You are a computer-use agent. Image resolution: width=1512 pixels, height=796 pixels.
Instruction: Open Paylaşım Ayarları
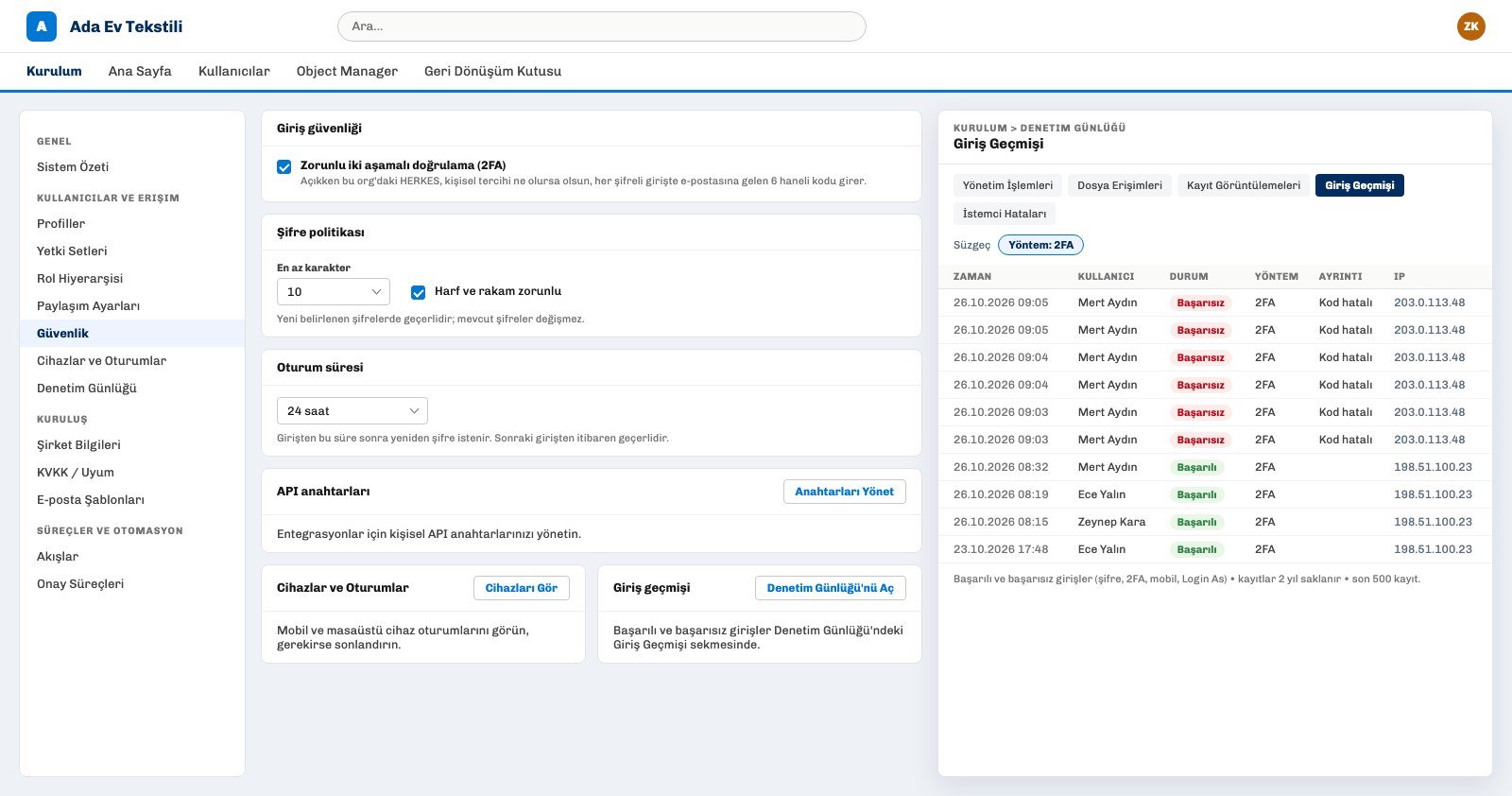(x=132, y=306)
